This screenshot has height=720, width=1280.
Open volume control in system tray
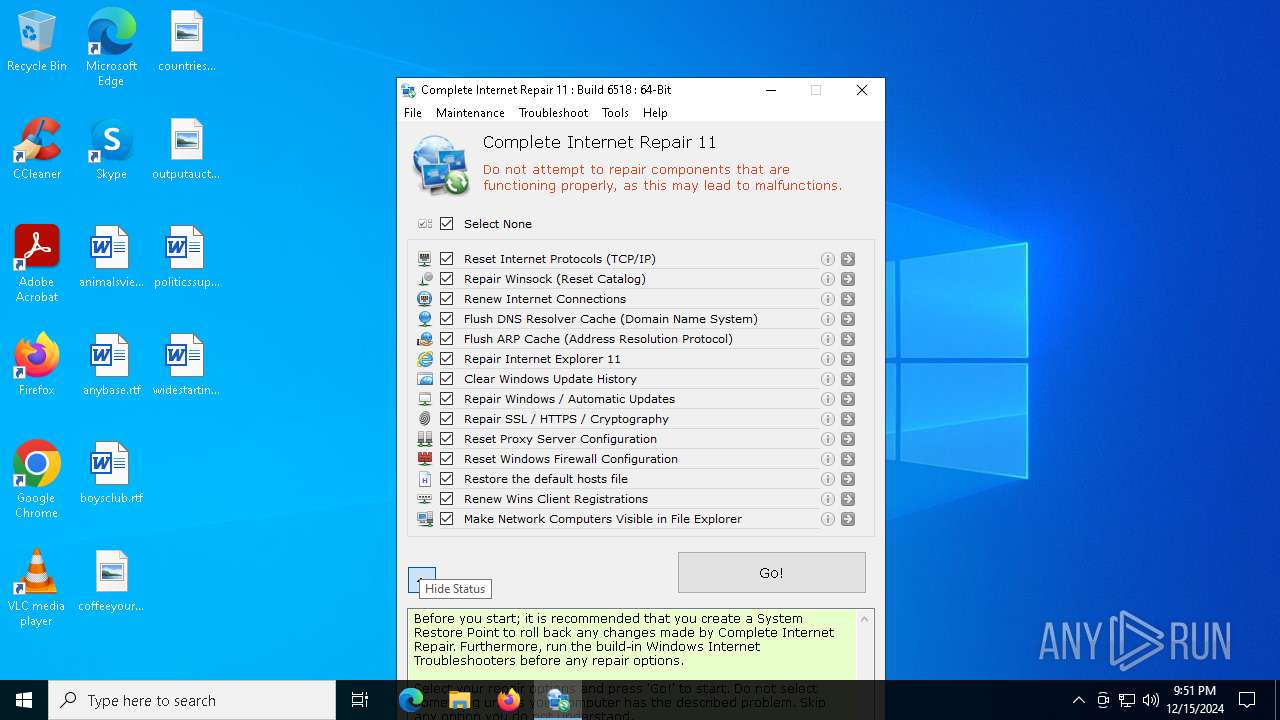point(1151,700)
